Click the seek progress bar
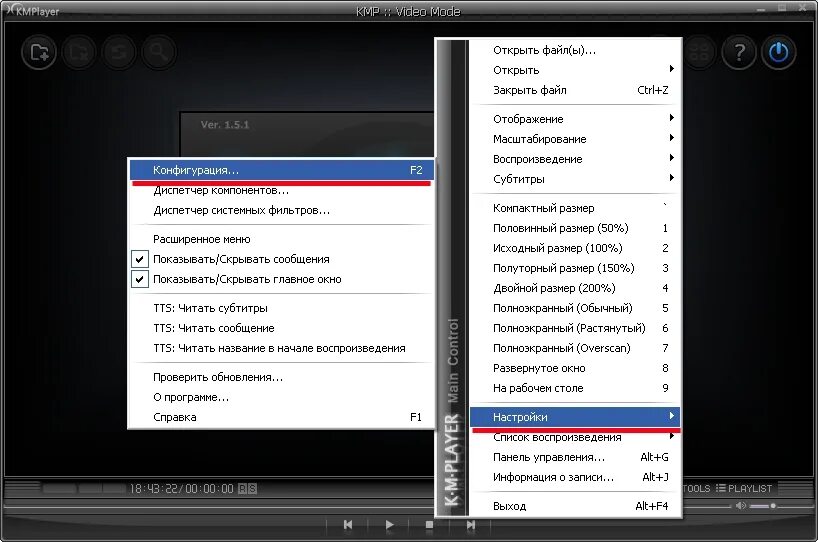The width and height of the screenshot is (818, 542). coord(219,507)
